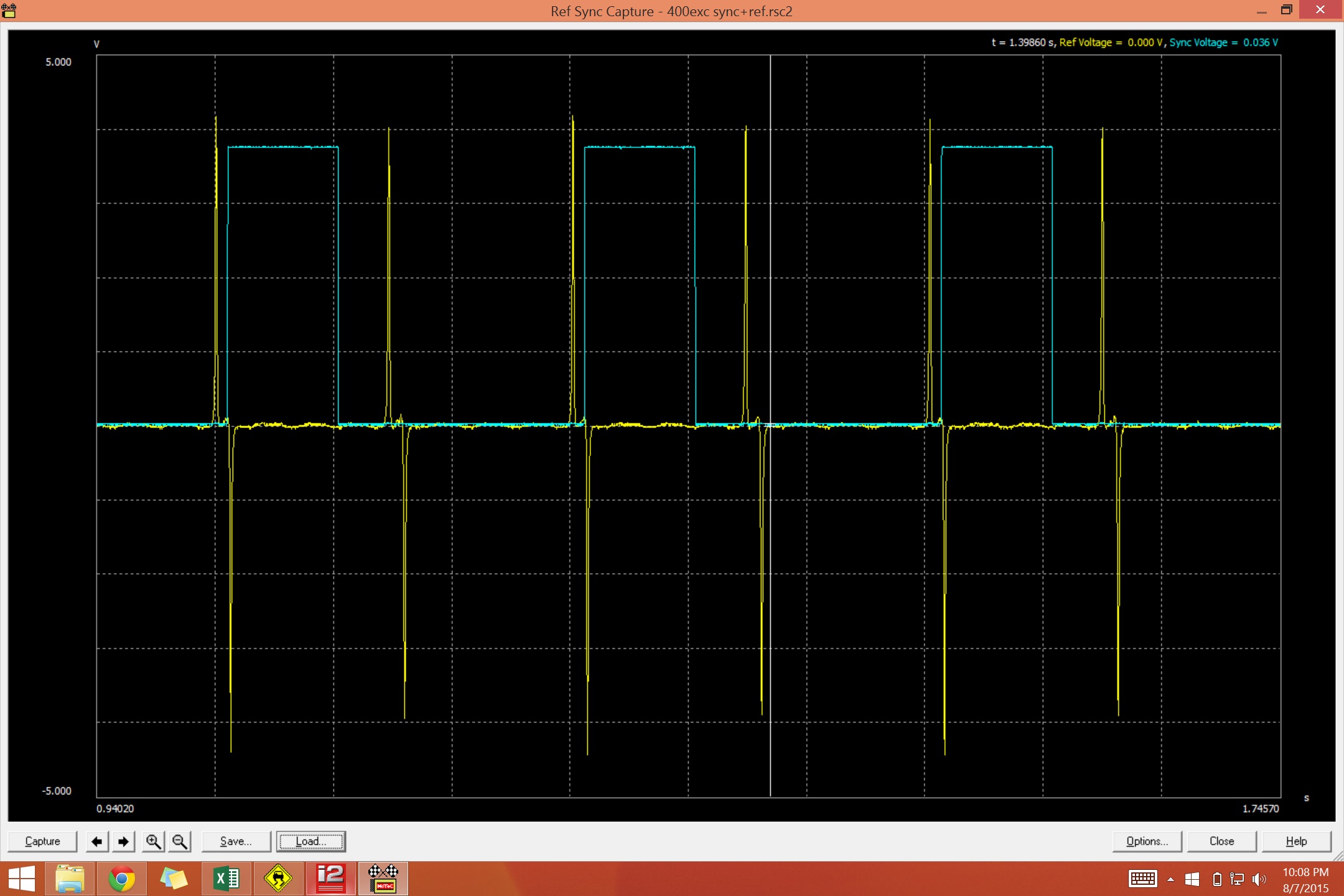Open the Windows Start menu
This screenshot has height=896, width=1344.
click(x=22, y=879)
